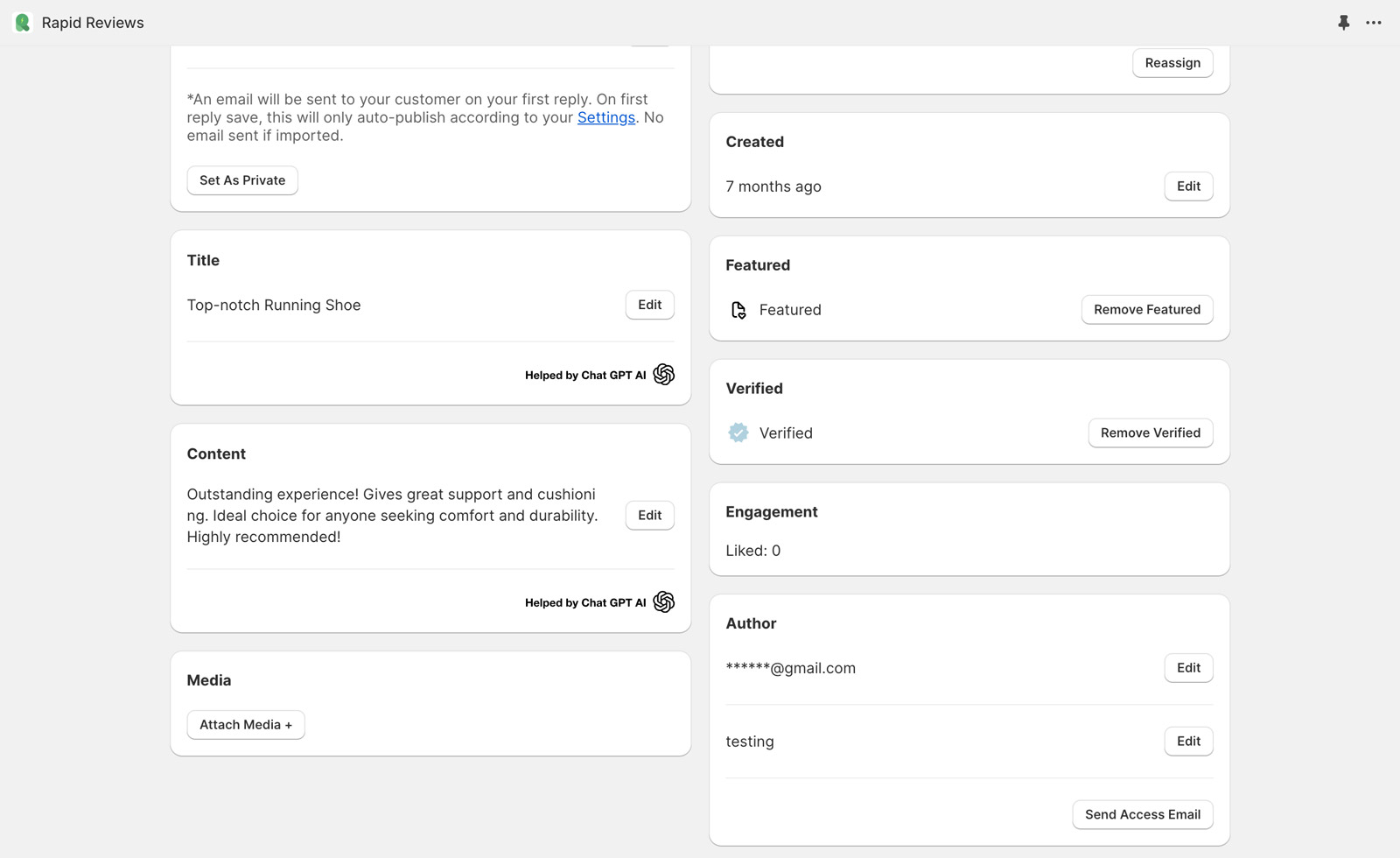This screenshot has height=858, width=1400.
Task: Click Remove Featured button
Action: pyautogui.click(x=1146, y=310)
